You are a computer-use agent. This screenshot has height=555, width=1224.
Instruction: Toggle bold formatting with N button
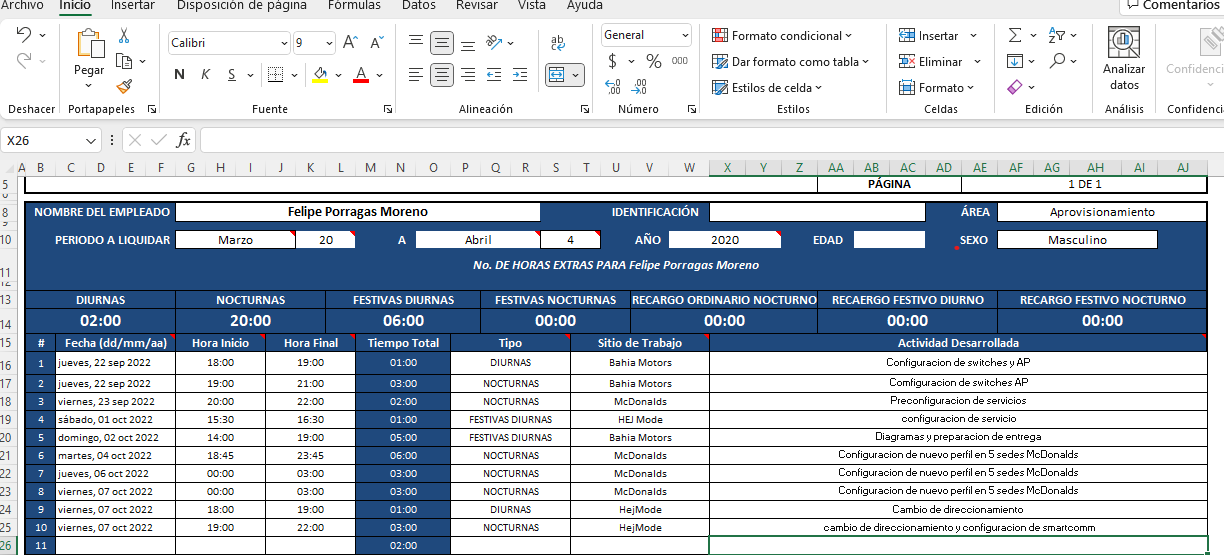tap(179, 75)
